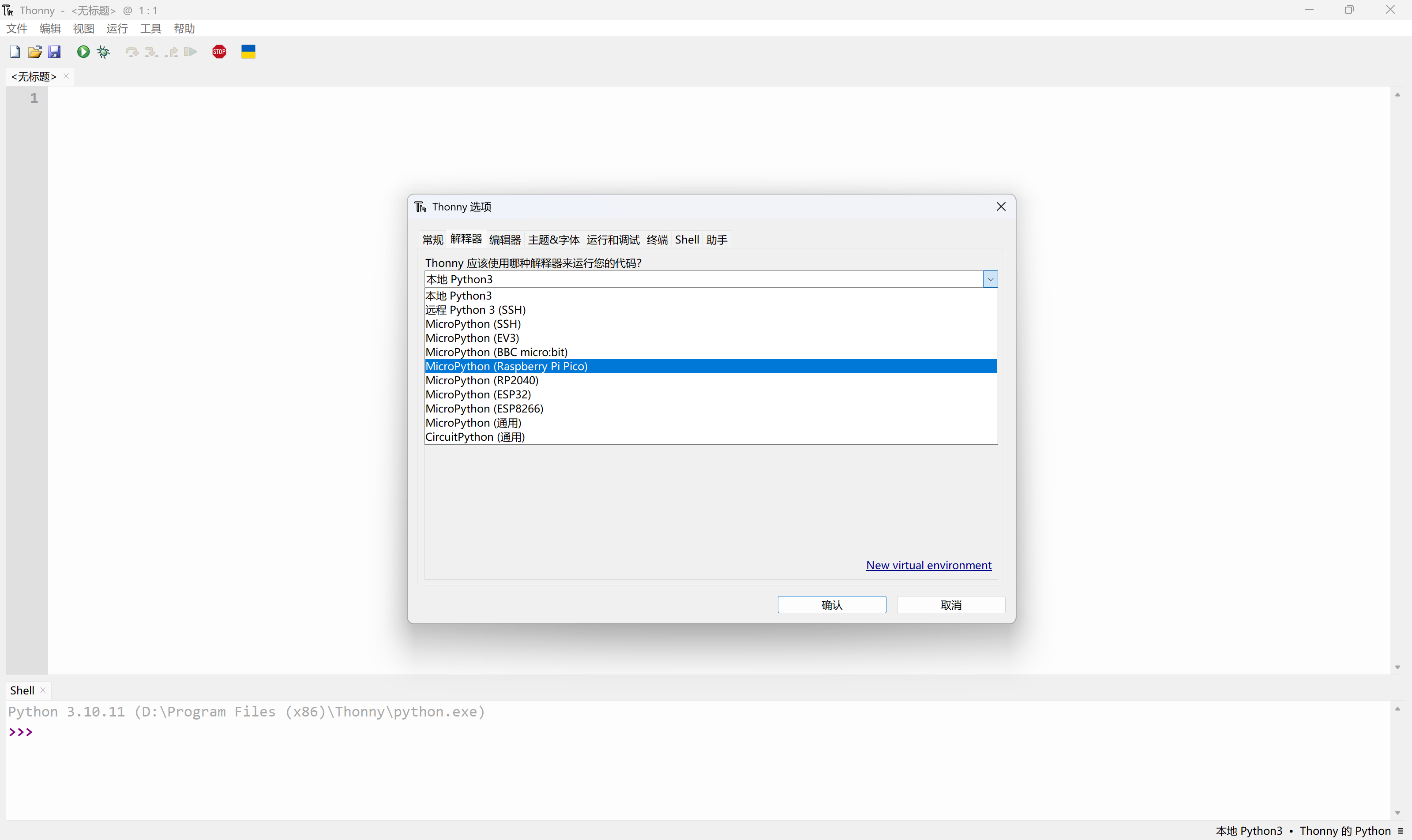Screen dimensions: 1412x840
Task: Click the interpreter combo box text field
Action: click(x=704, y=279)
